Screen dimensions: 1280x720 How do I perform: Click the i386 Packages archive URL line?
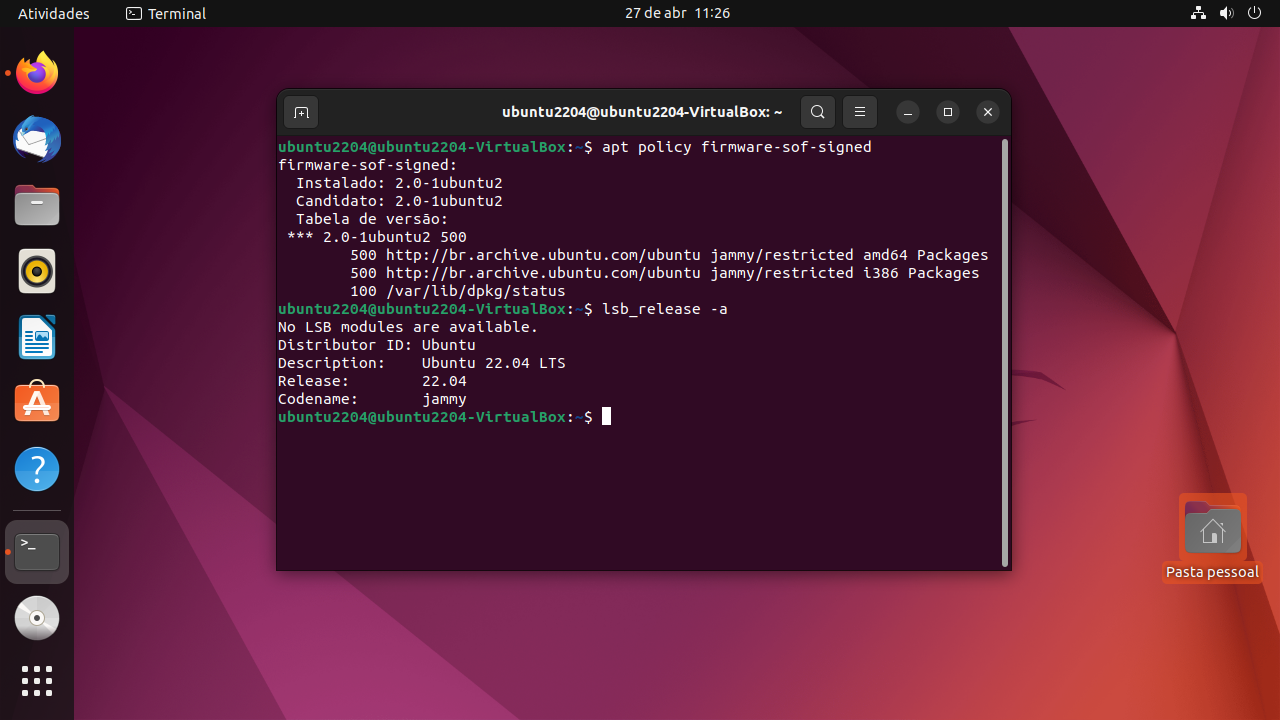coord(665,273)
